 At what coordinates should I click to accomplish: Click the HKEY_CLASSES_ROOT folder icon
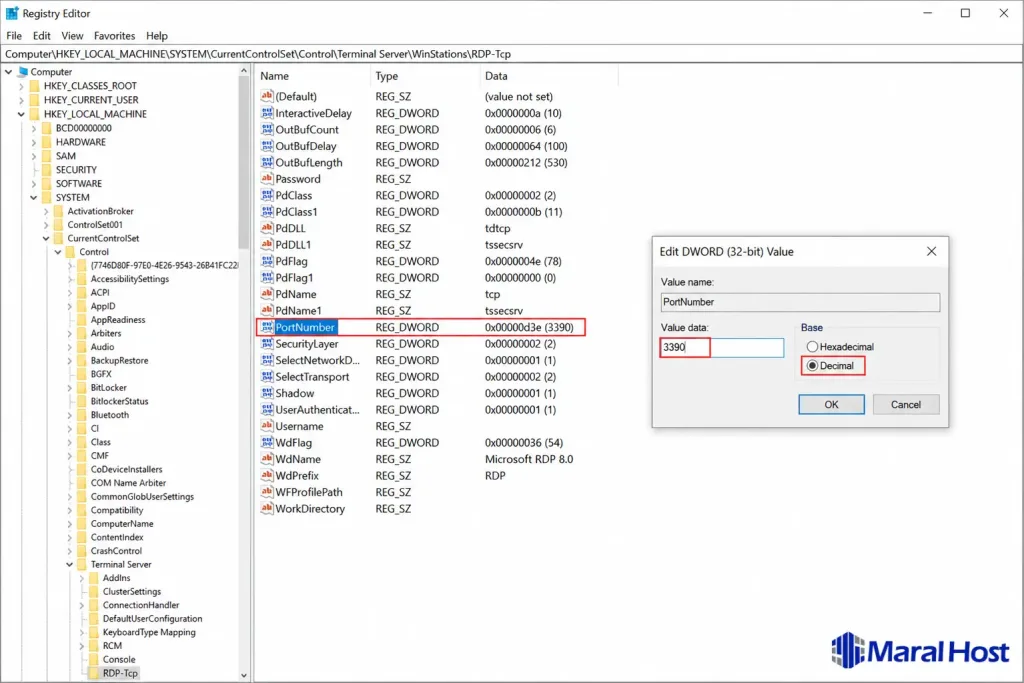[35, 86]
